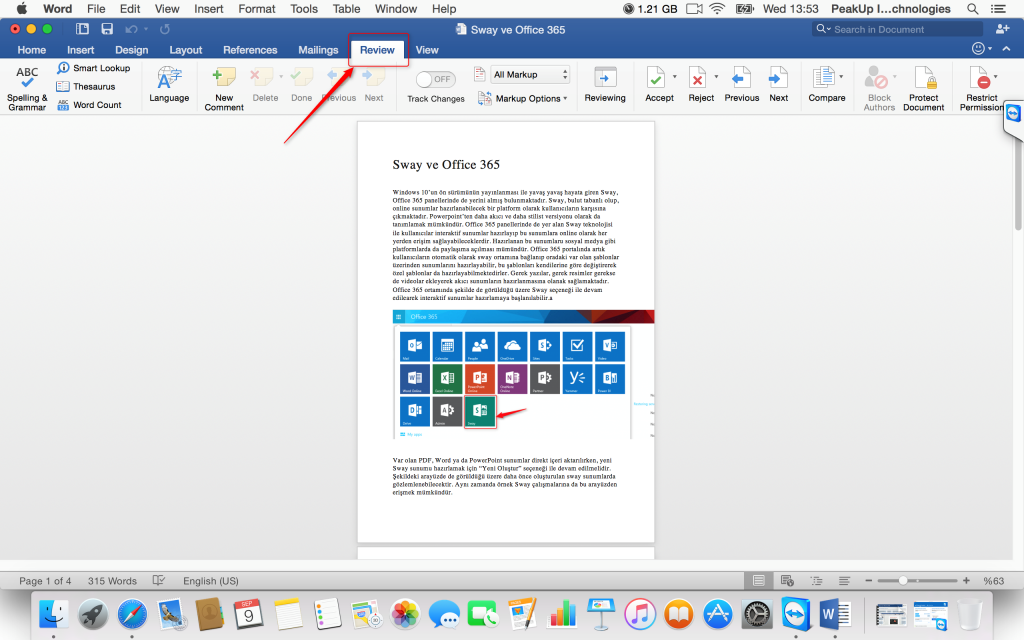Click the Delete comment icon

click(263, 78)
